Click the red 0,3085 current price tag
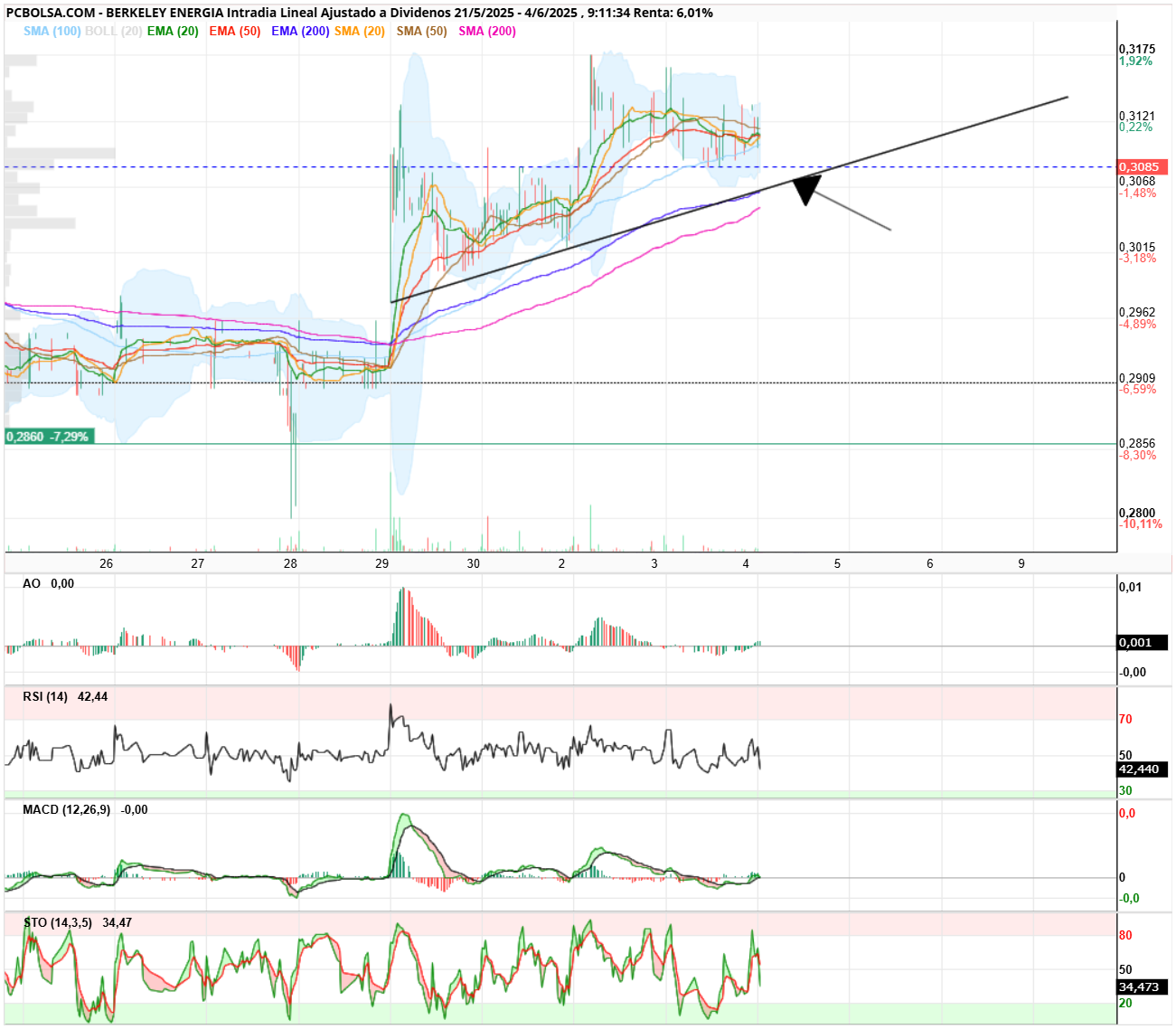The width and height of the screenshot is (1176, 1029). click(1143, 167)
